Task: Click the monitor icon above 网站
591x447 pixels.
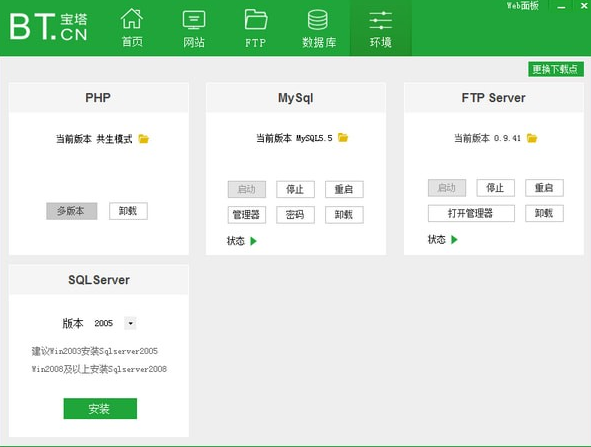Action: [194, 20]
